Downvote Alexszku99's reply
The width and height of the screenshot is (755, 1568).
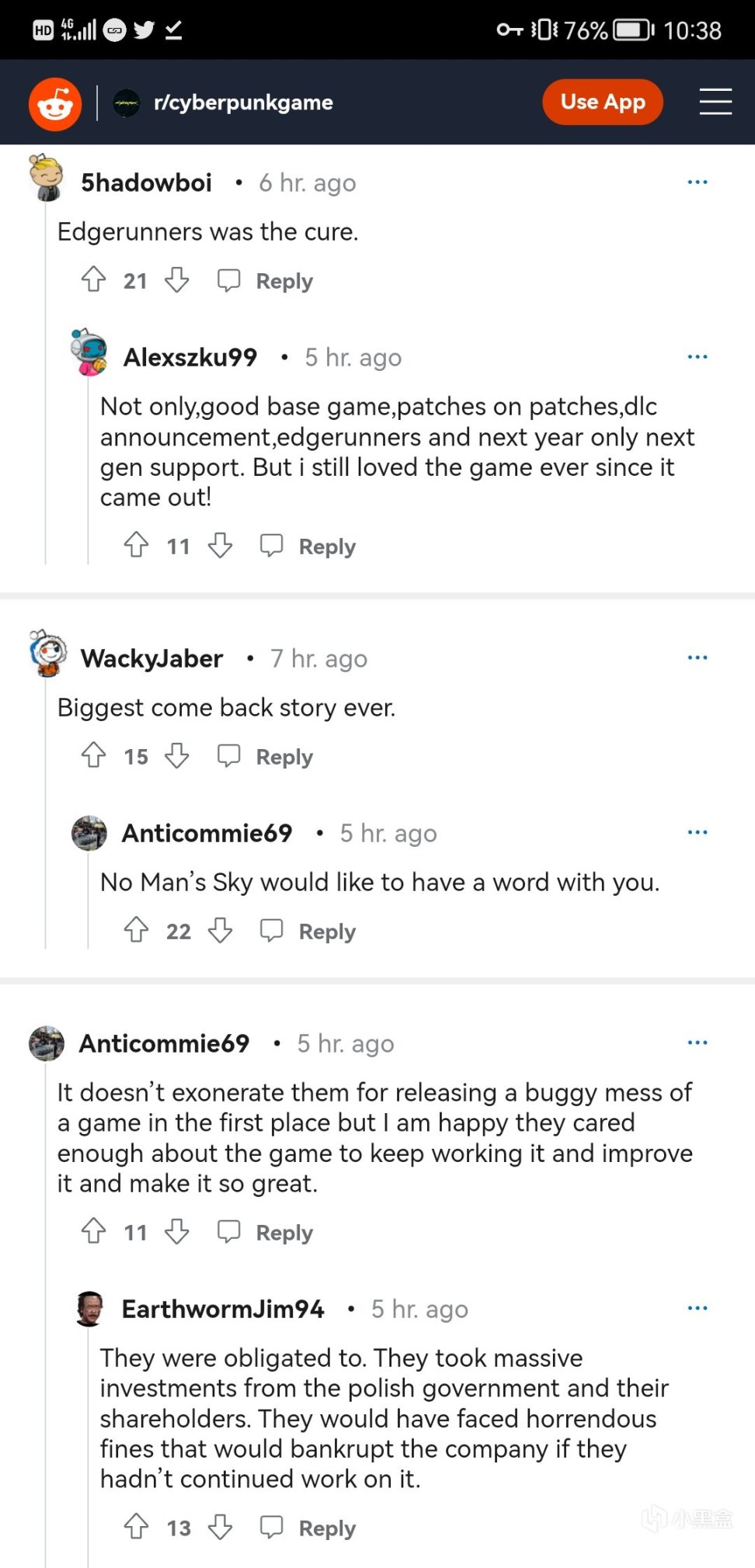click(x=220, y=546)
